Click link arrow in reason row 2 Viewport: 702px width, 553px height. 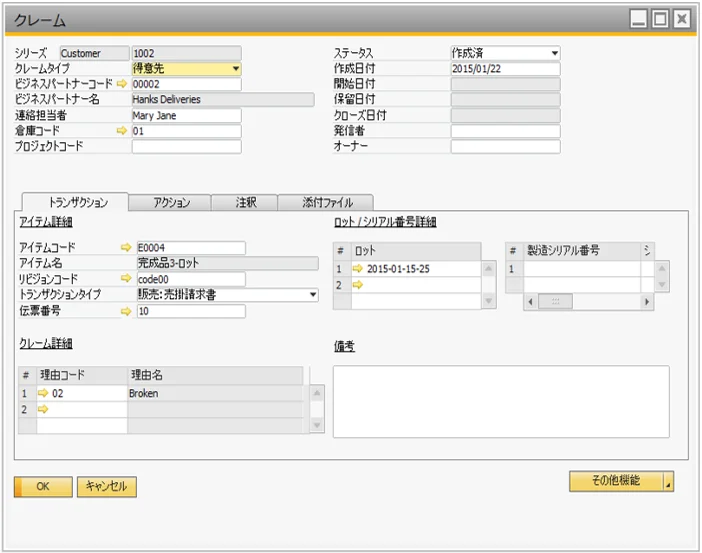pos(43,409)
